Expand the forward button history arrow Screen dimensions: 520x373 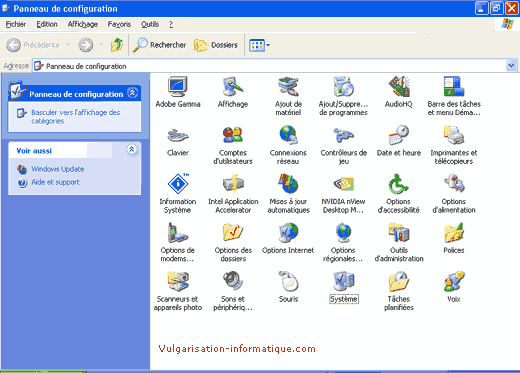101,45
